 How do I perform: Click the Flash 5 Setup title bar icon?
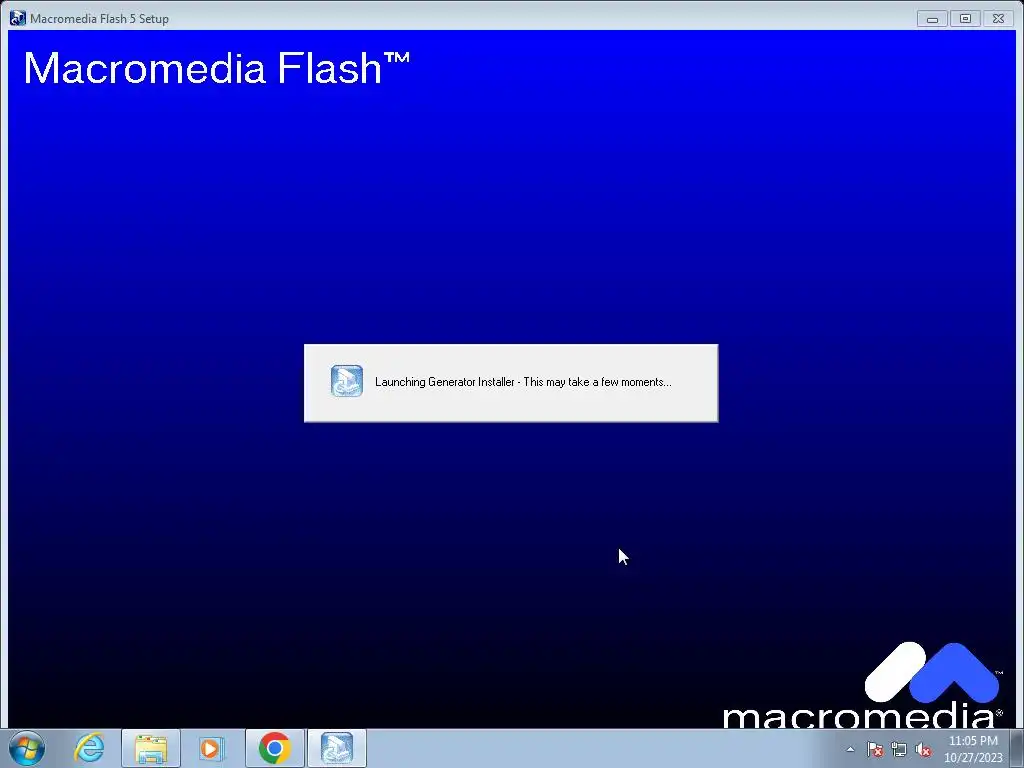point(18,18)
